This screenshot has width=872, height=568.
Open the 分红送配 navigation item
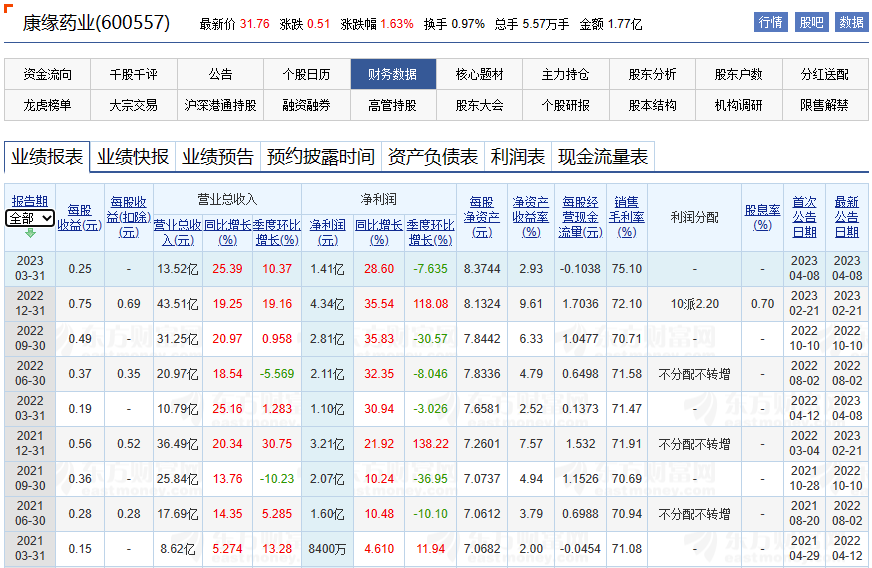tap(824, 74)
